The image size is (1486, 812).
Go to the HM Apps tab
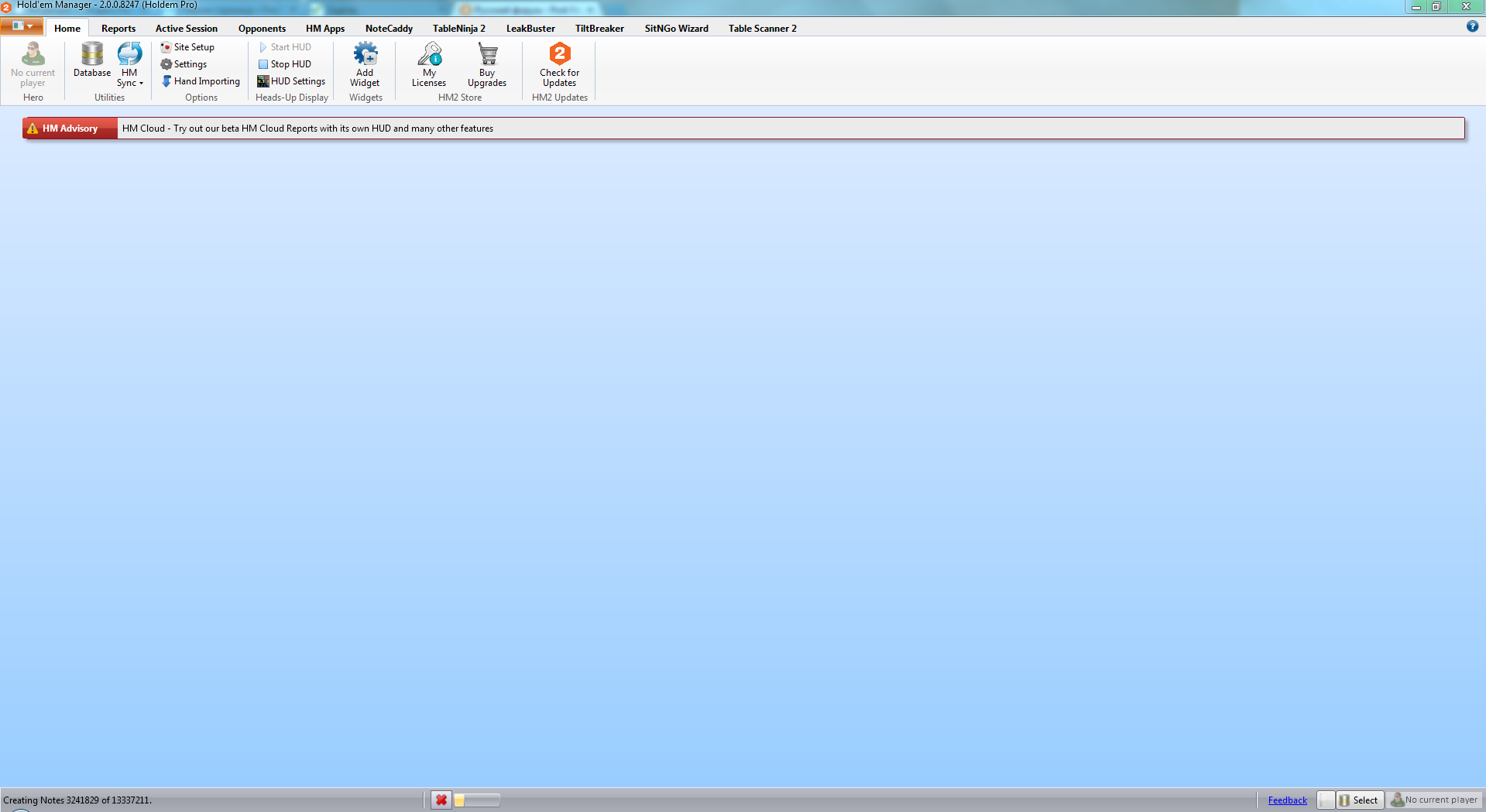(325, 29)
